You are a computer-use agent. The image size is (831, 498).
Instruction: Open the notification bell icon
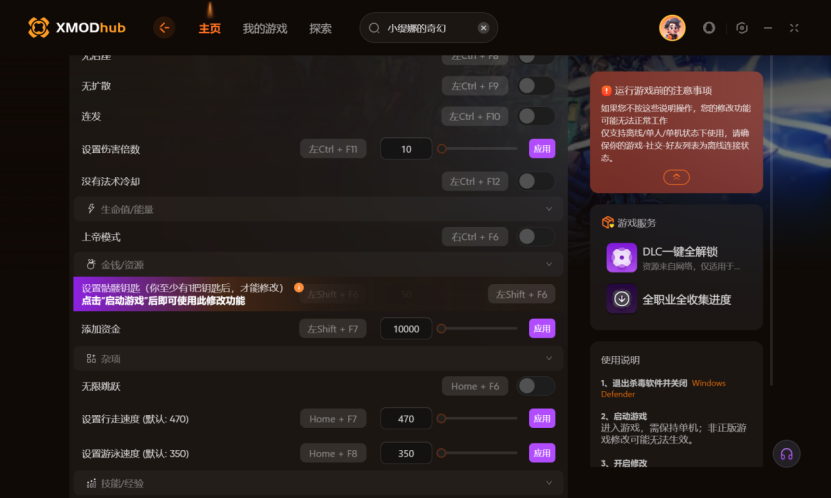pyautogui.click(x=709, y=28)
